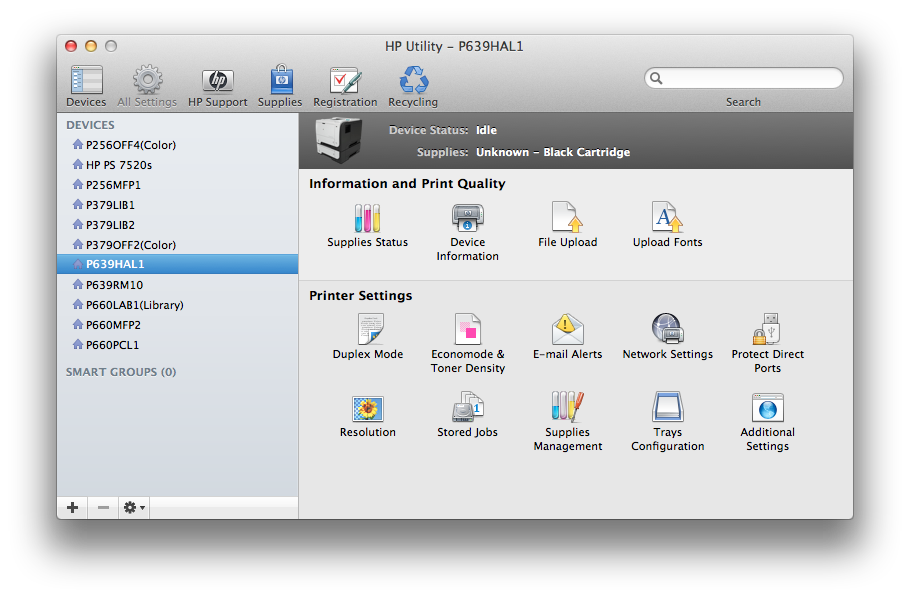Click the Information and Print Quality heading
Viewport: 910px width, 598px height.
pos(407,184)
